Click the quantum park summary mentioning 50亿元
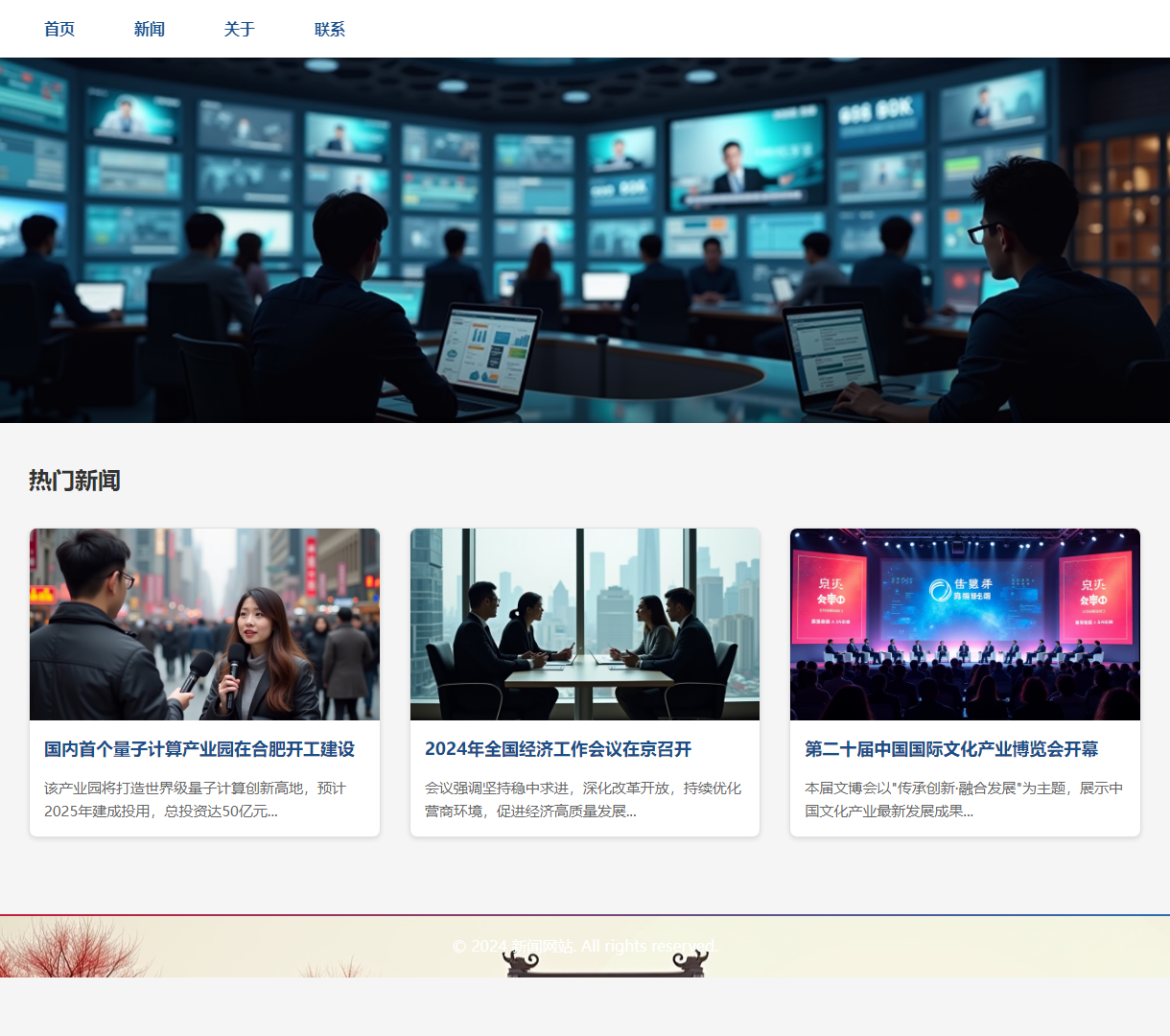Screen dimensions: 1170x1036 (195, 799)
